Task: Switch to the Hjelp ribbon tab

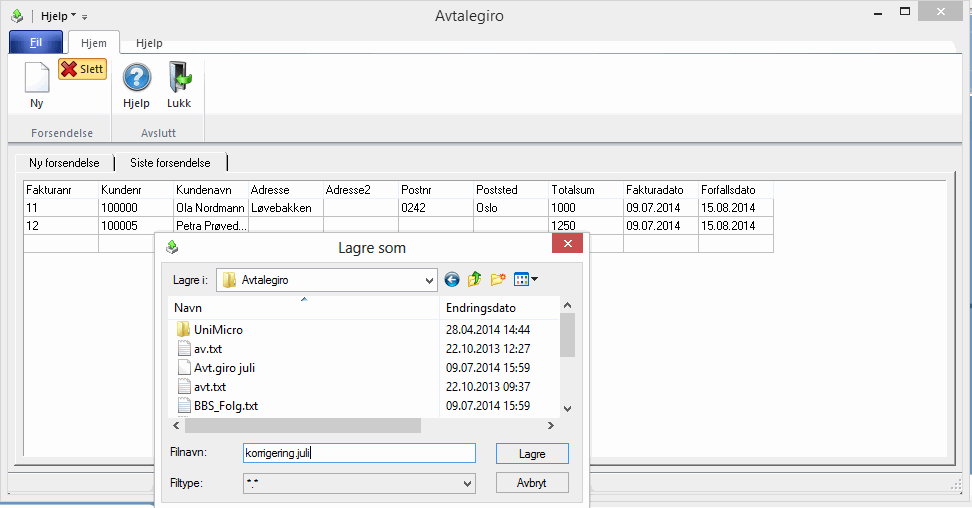Action: tap(149, 44)
